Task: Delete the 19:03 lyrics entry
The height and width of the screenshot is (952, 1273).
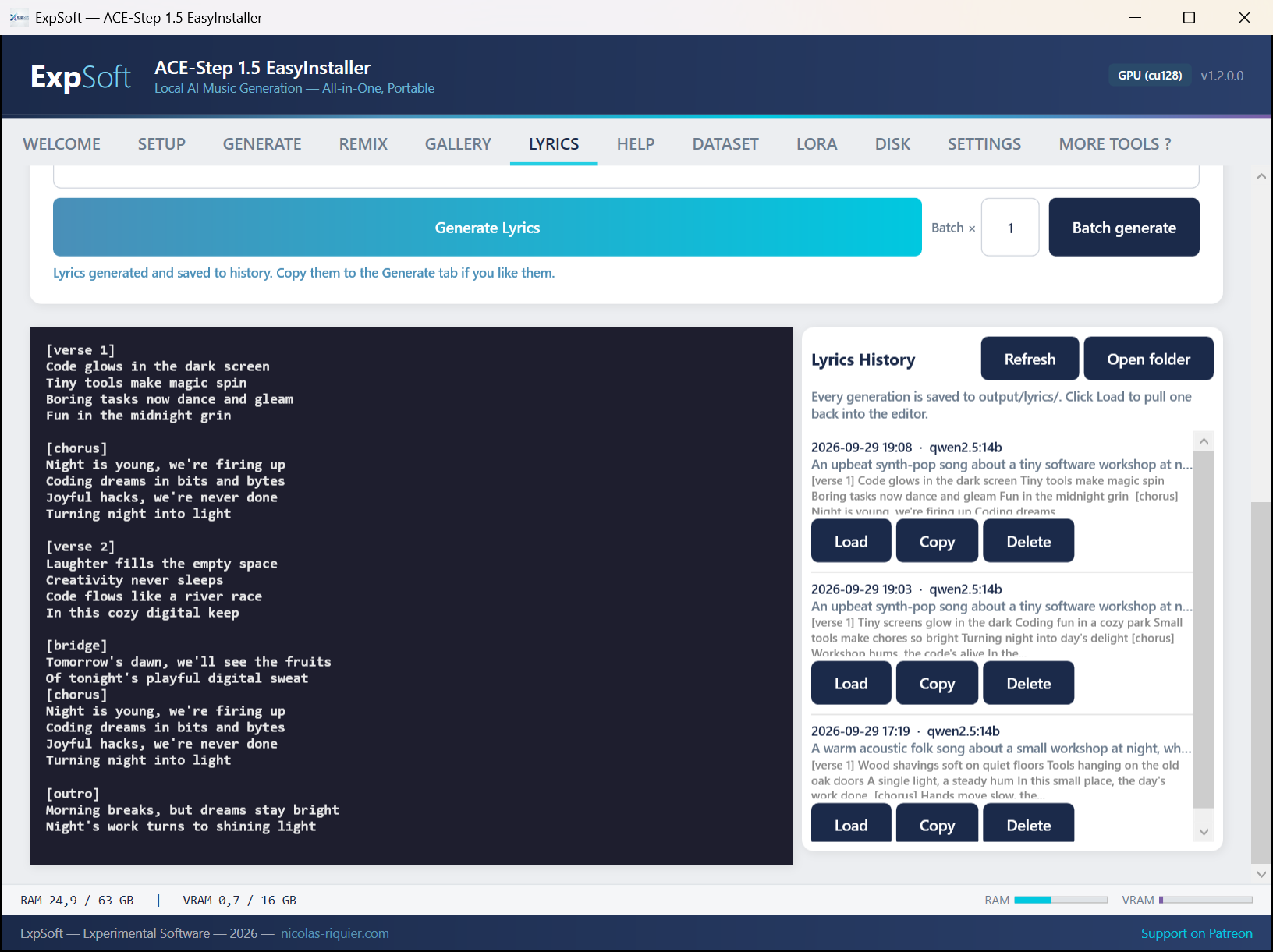Action: click(x=1028, y=683)
